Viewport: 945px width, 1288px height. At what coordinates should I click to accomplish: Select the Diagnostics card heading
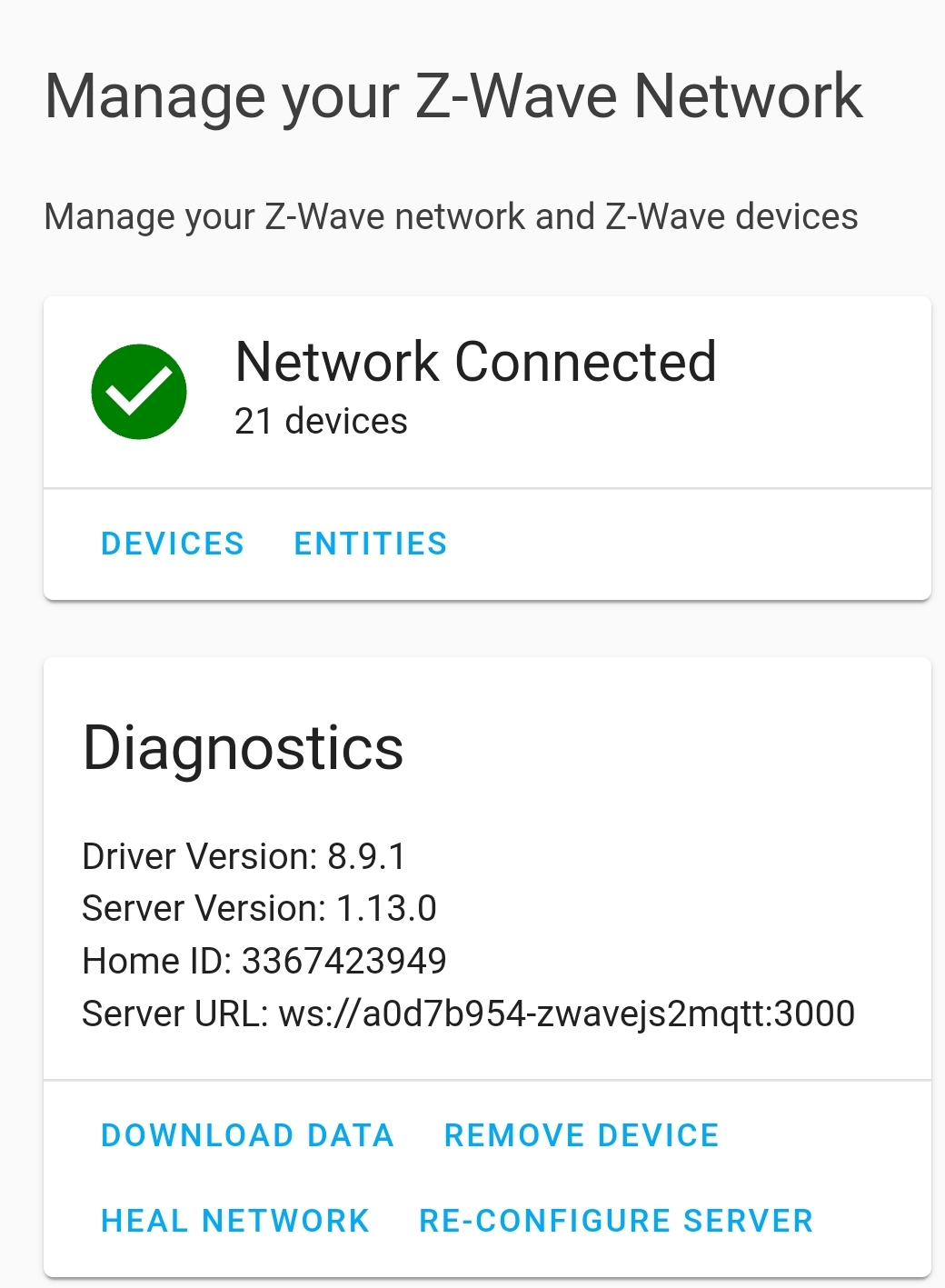(x=243, y=747)
